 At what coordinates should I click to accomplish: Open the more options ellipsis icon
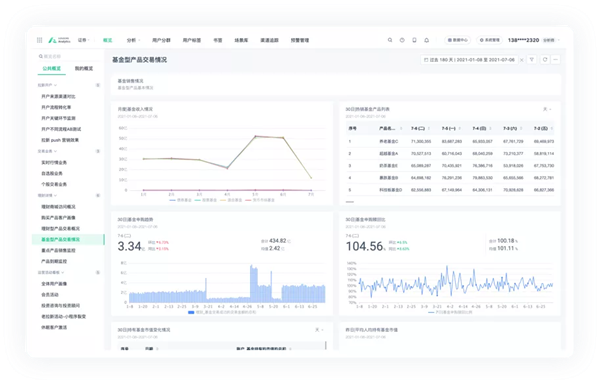point(556,60)
